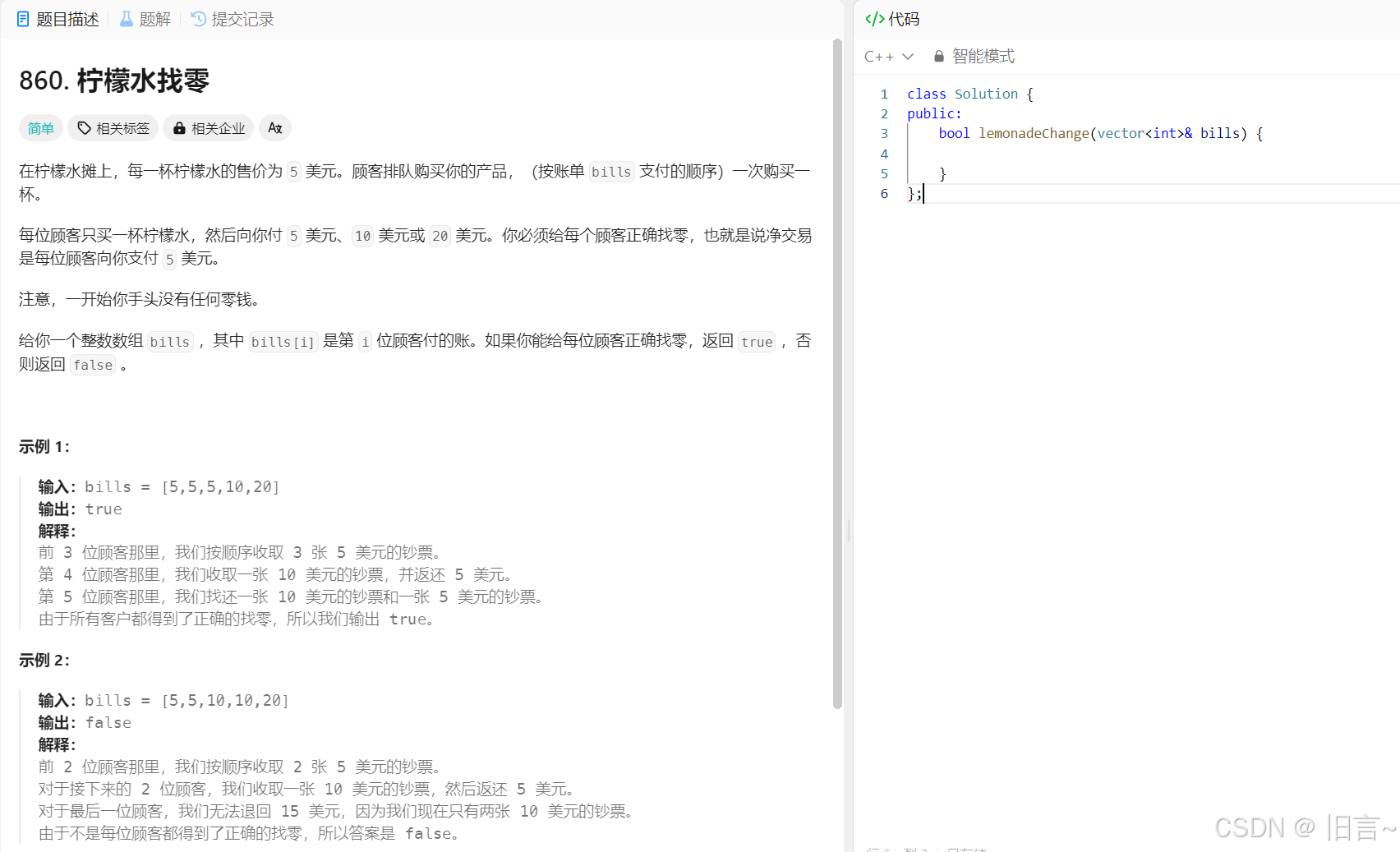The image size is (1400, 852).
Task: Click the 题解 flask icon
Action: click(127, 19)
